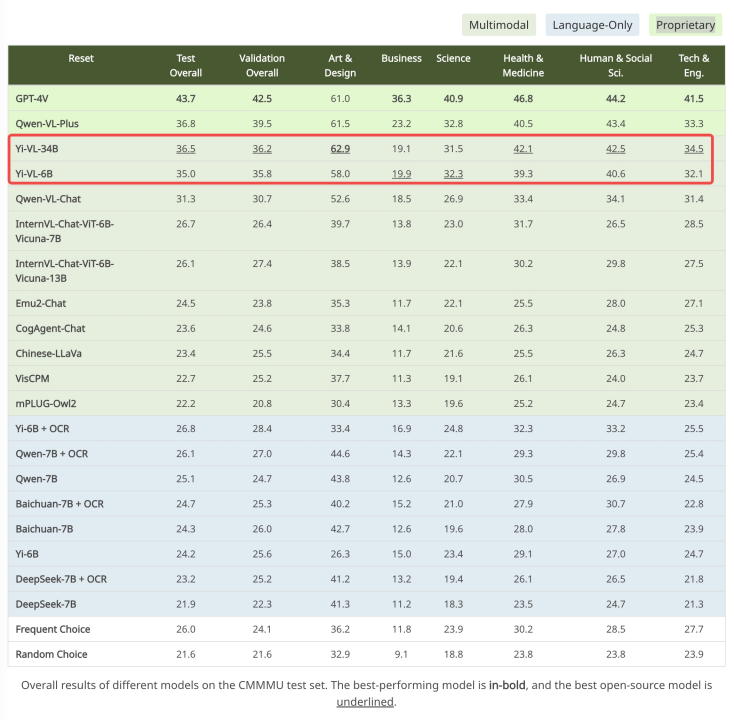Click the DeepSeek-7B + OCR row name

pyautogui.click(x=61, y=580)
